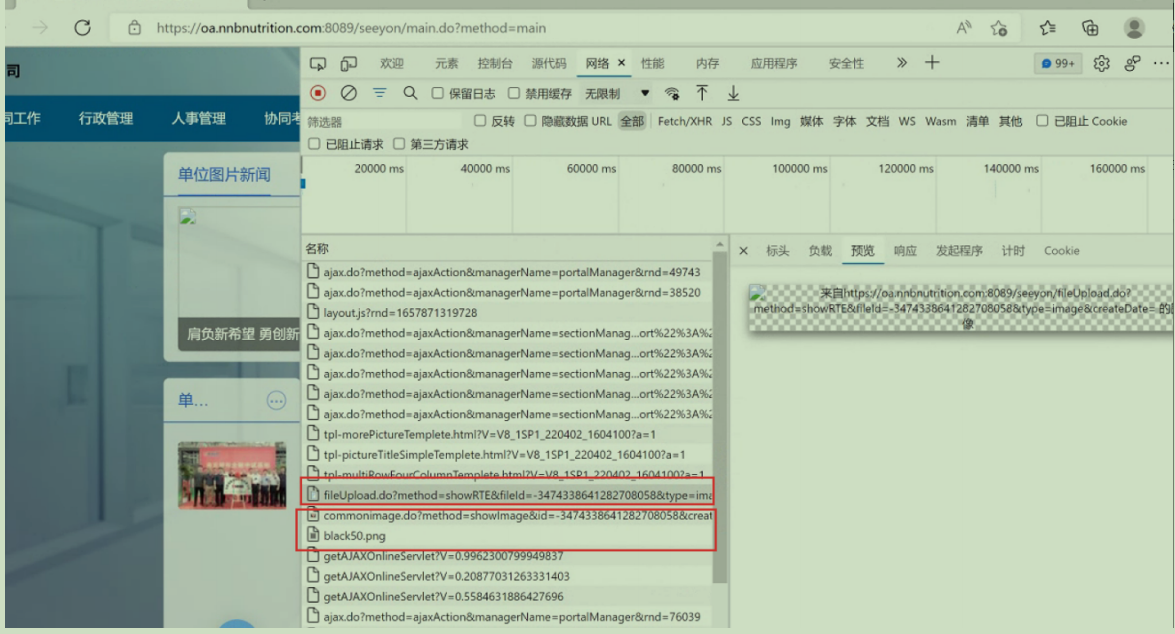Open the 无限制 throttling dropdown
Viewport: 1175px width, 634px height.
pyautogui.click(x=616, y=94)
